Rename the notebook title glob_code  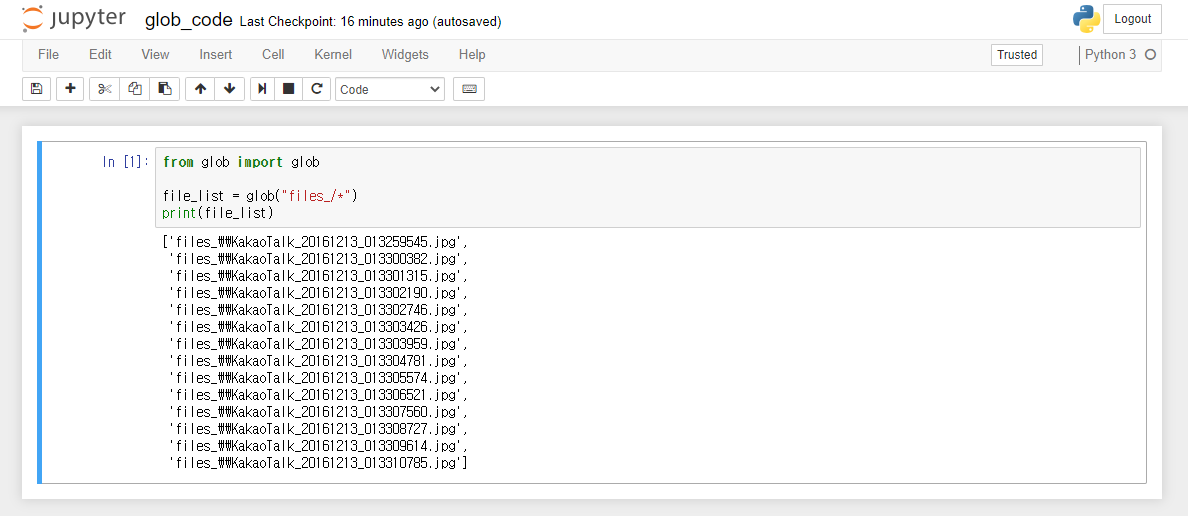(x=189, y=20)
